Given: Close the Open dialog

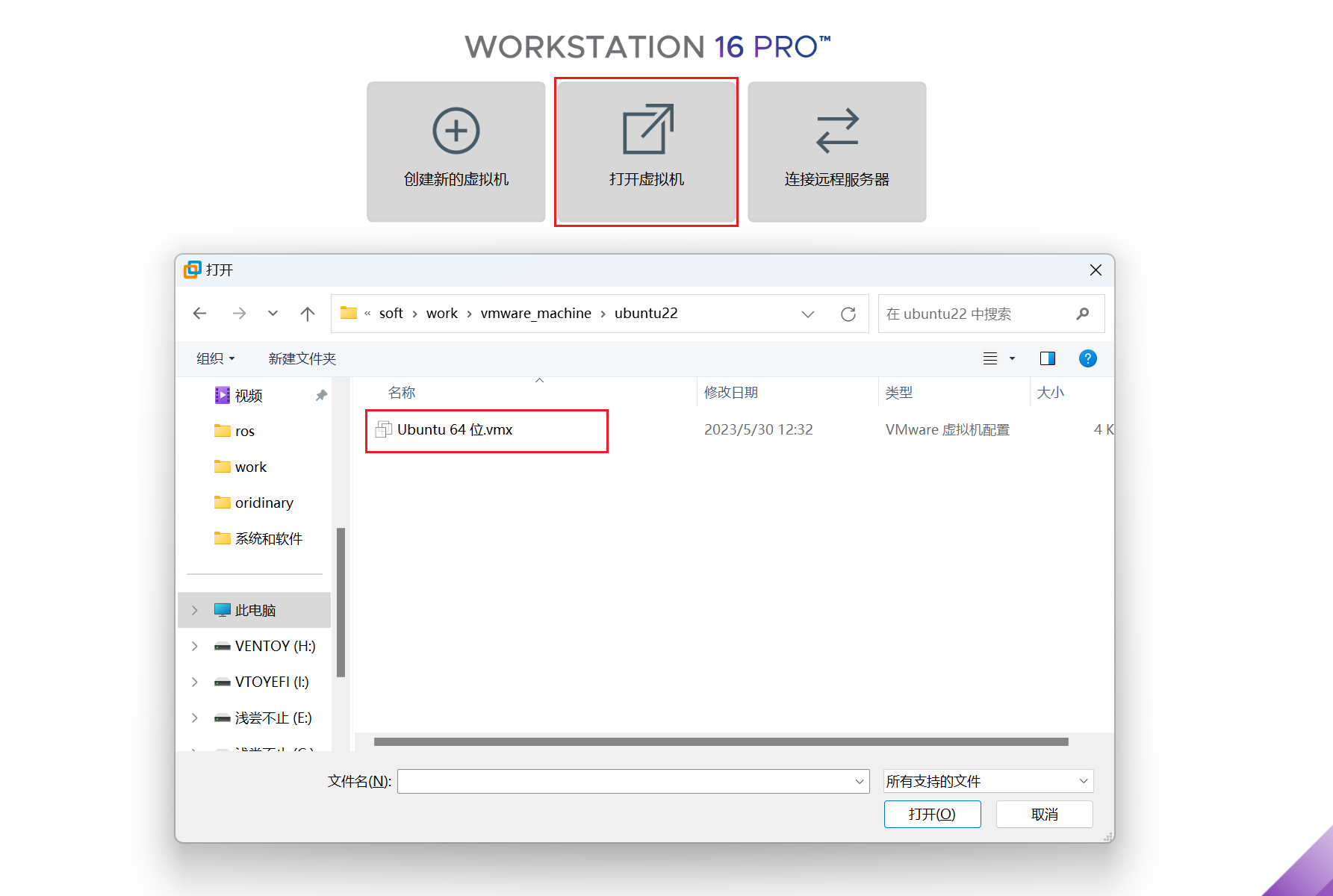Looking at the screenshot, I should [1096, 270].
